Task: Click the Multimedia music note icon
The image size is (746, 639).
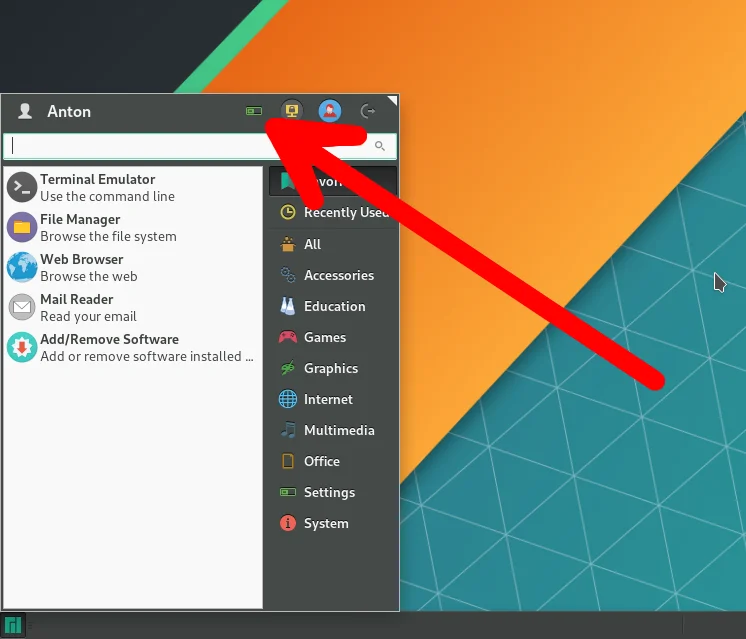Action: (288, 430)
